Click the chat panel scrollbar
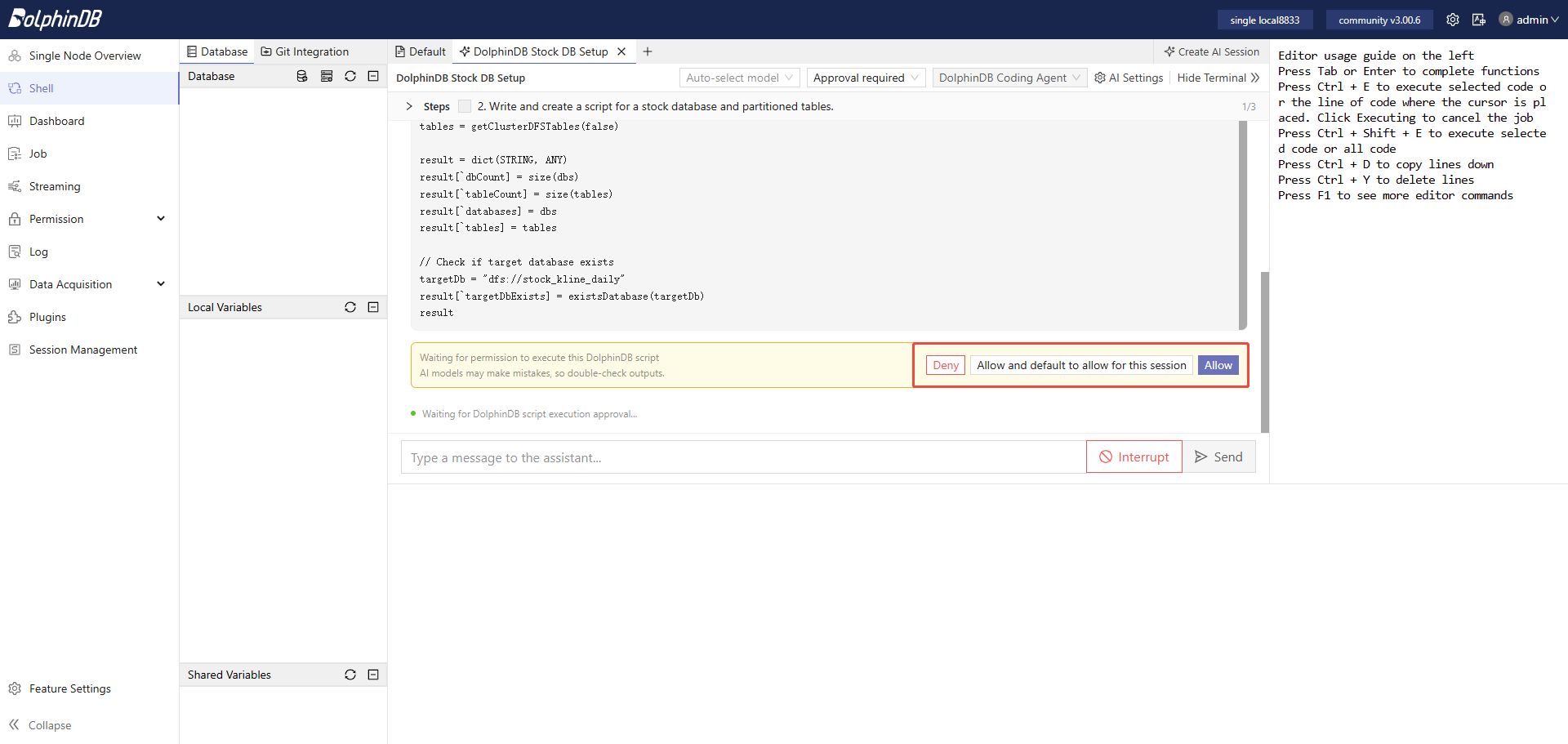 [1265, 351]
